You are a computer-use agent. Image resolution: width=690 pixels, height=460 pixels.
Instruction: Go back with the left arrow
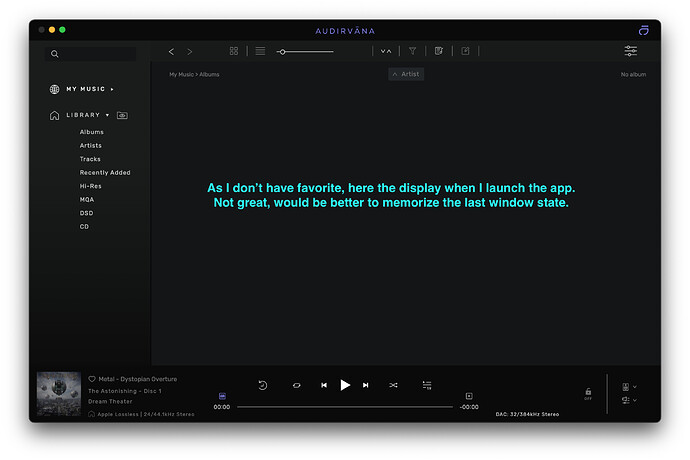pyautogui.click(x=171, y=52)
